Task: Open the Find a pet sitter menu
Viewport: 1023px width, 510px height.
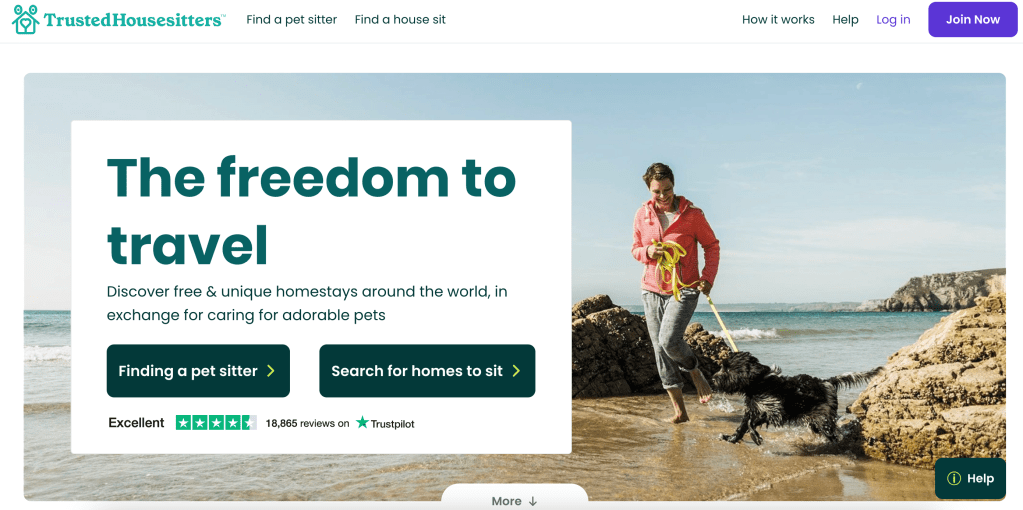Action: click(292, 20)
